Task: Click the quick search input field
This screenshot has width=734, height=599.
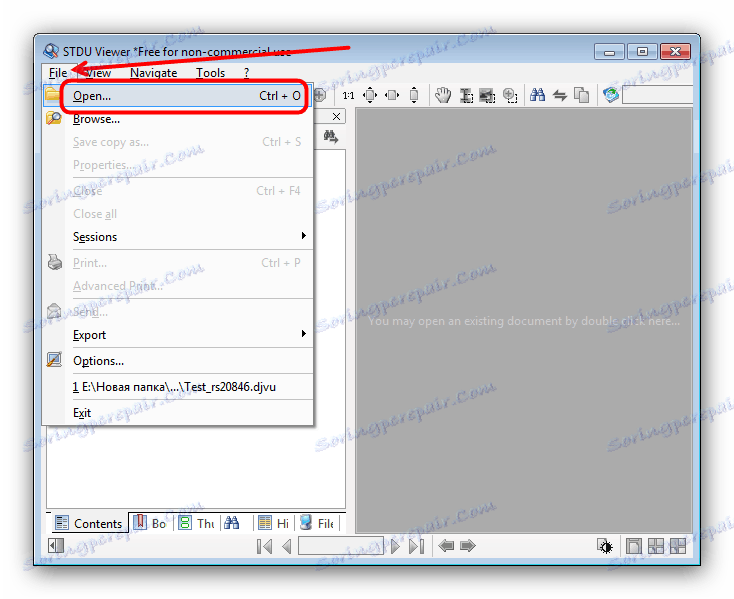Action: [657, 95]
